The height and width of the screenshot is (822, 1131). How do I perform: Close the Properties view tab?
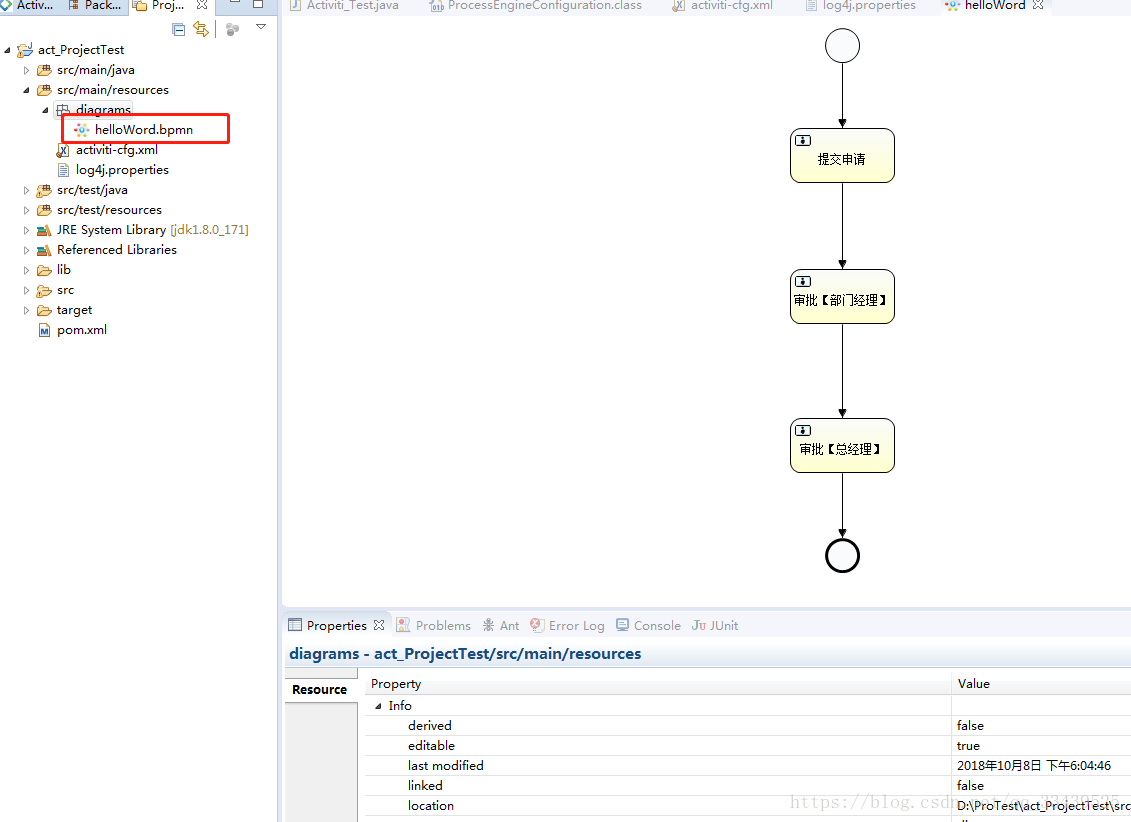[379, 625]
